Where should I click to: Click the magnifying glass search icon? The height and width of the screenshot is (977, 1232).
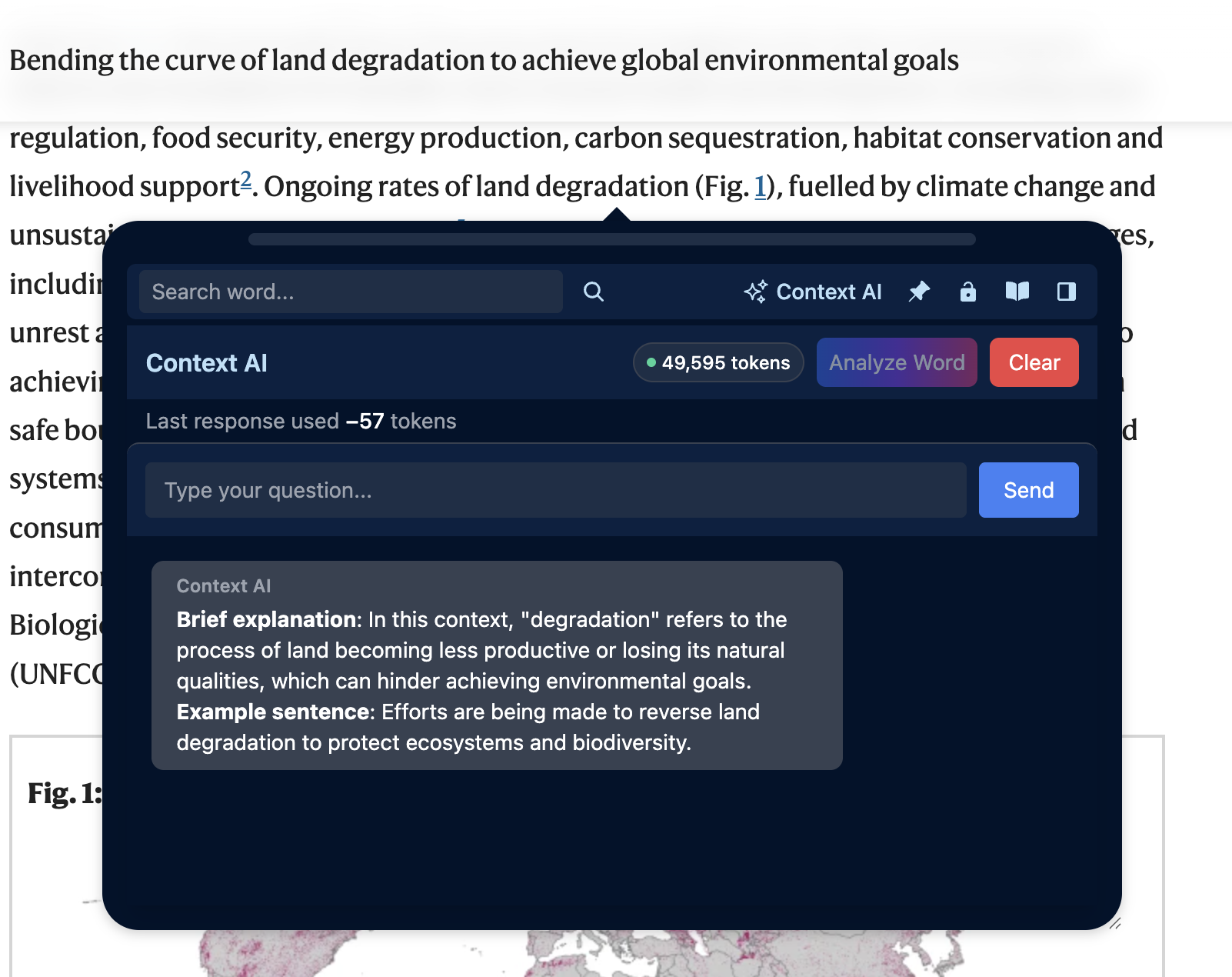coord(593,292)
